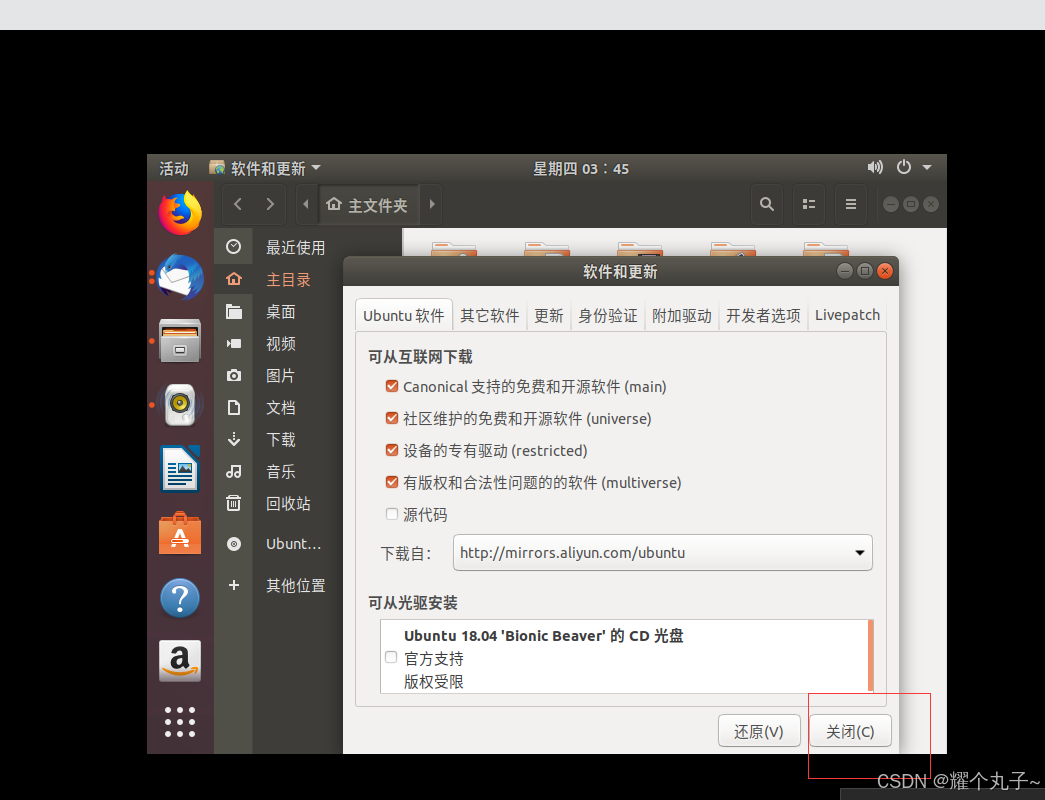The image size is (1045, 800).
Task: Toggle the universe community software checkbox
Action: pos(392,418)
